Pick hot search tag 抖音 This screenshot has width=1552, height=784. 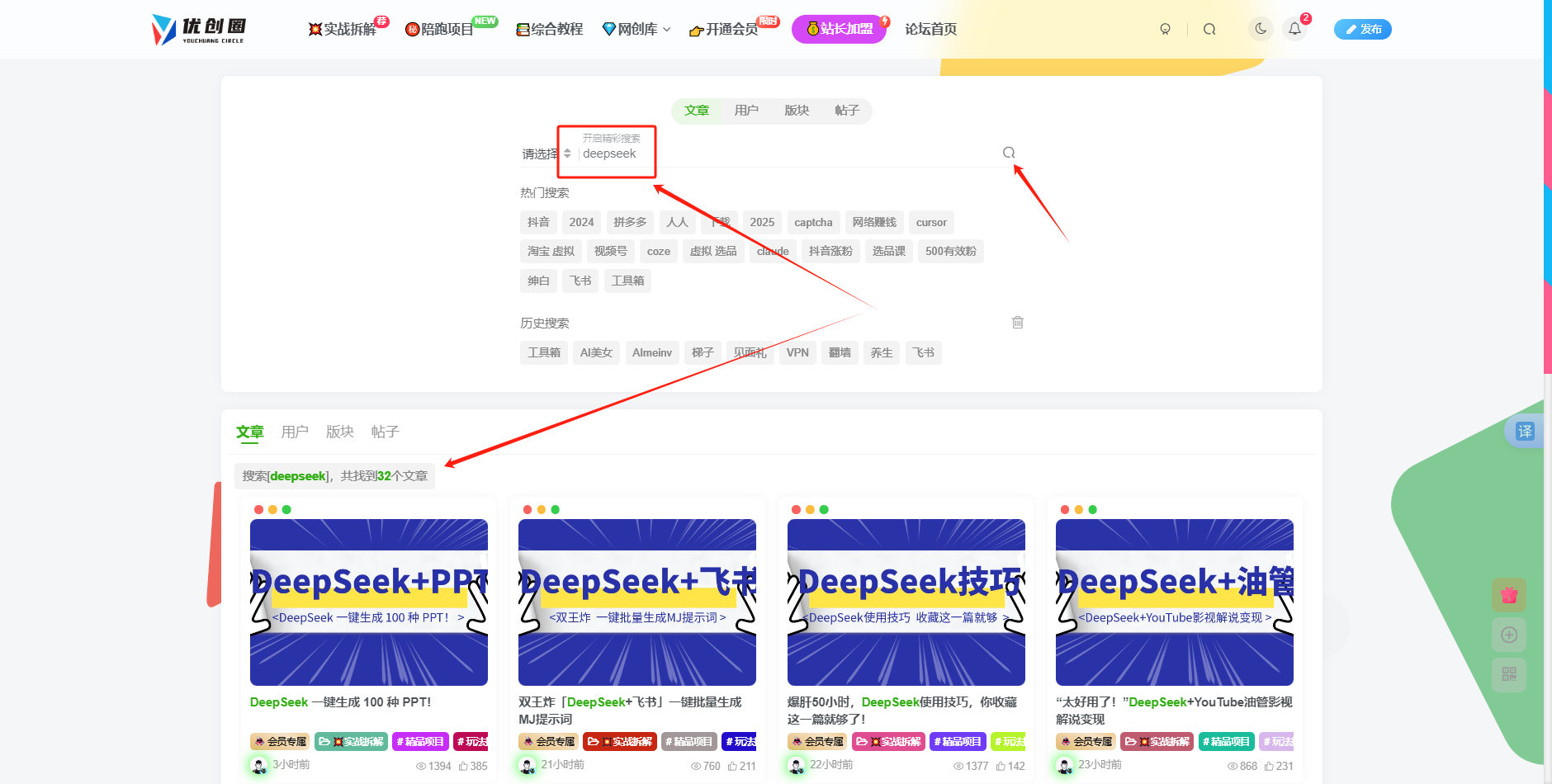pos(538,222)
